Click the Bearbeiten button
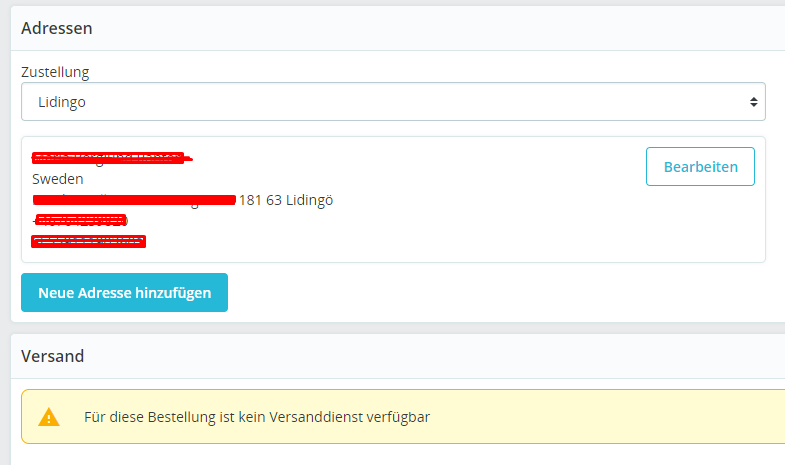 point(700,167)
